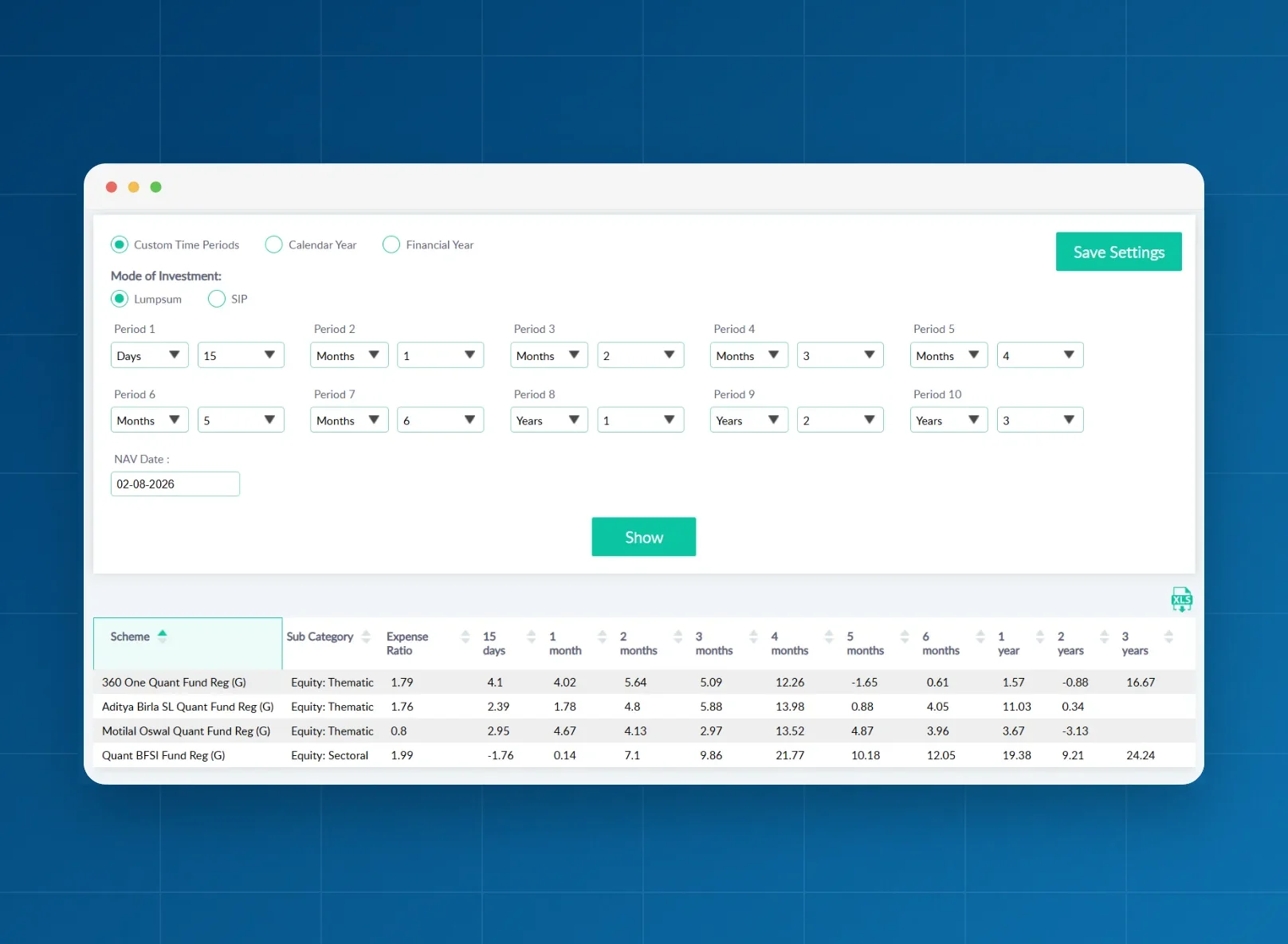Image resolution: width=1288 pixels, height=944 pixels.
Task: Select the Quant BFSI Fund Reg (G) row
Action: pos(644,755)
